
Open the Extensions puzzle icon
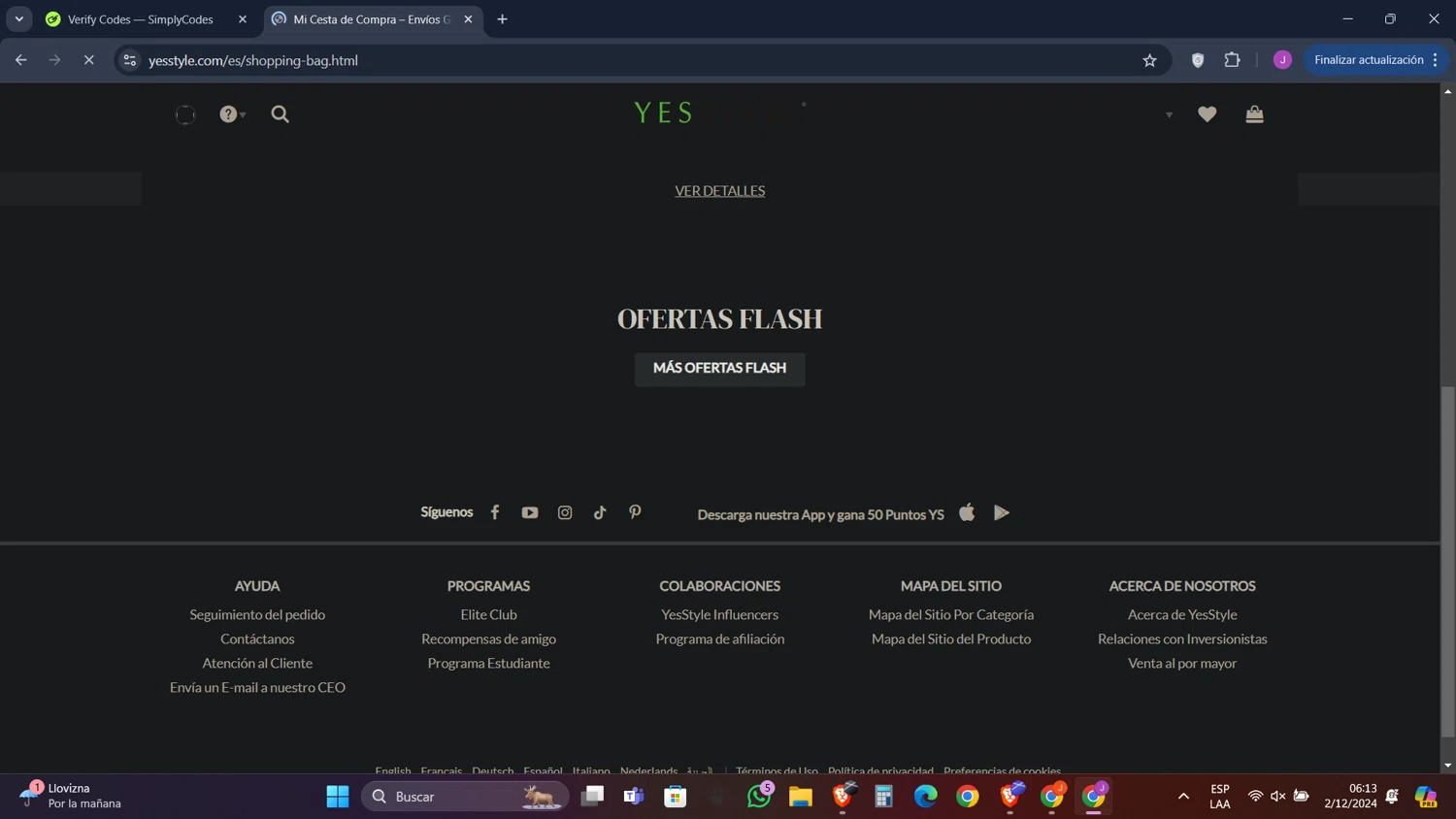click(1232, 60)
